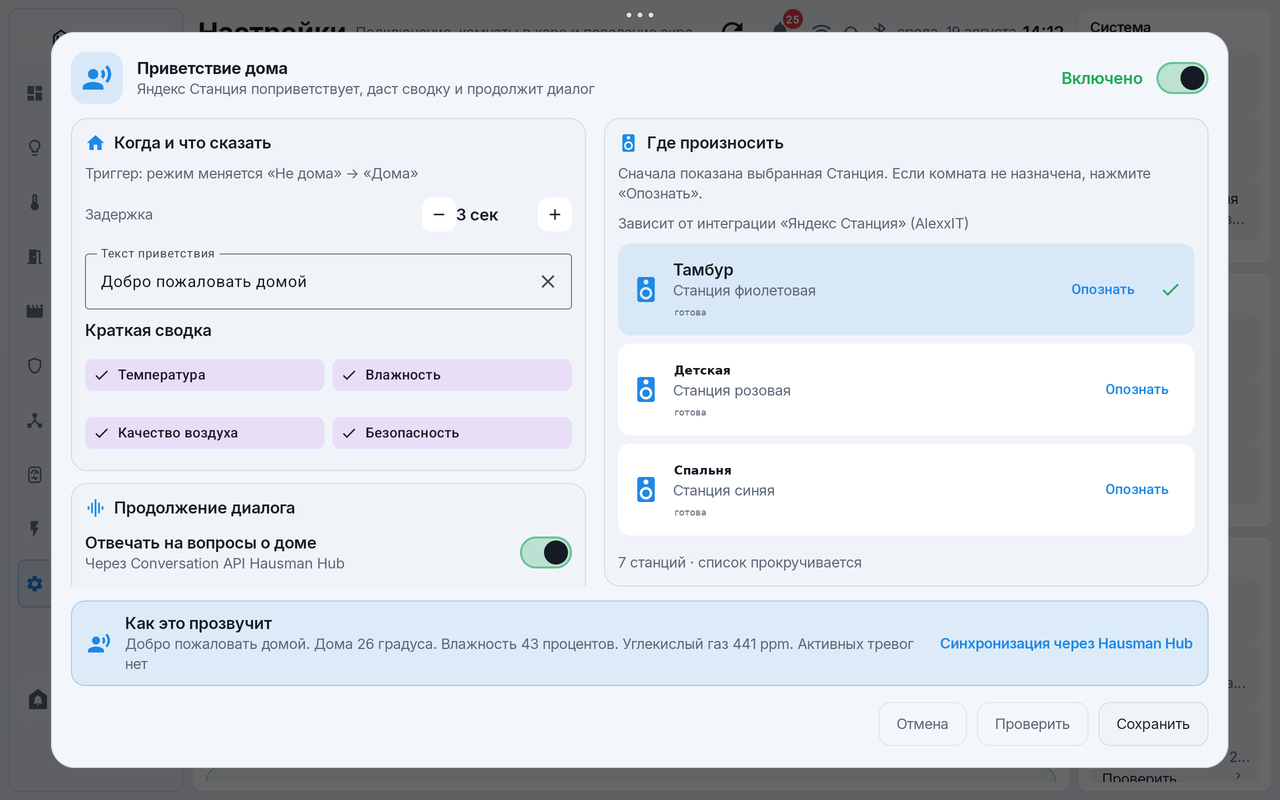
Task: Click the 'Отмена' button
Action: 922,724
